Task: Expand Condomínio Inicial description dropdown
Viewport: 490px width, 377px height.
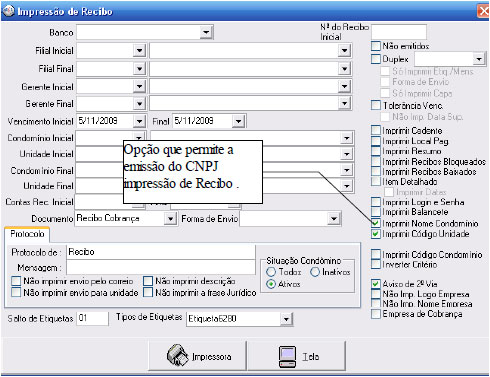Action: point(347,138)
